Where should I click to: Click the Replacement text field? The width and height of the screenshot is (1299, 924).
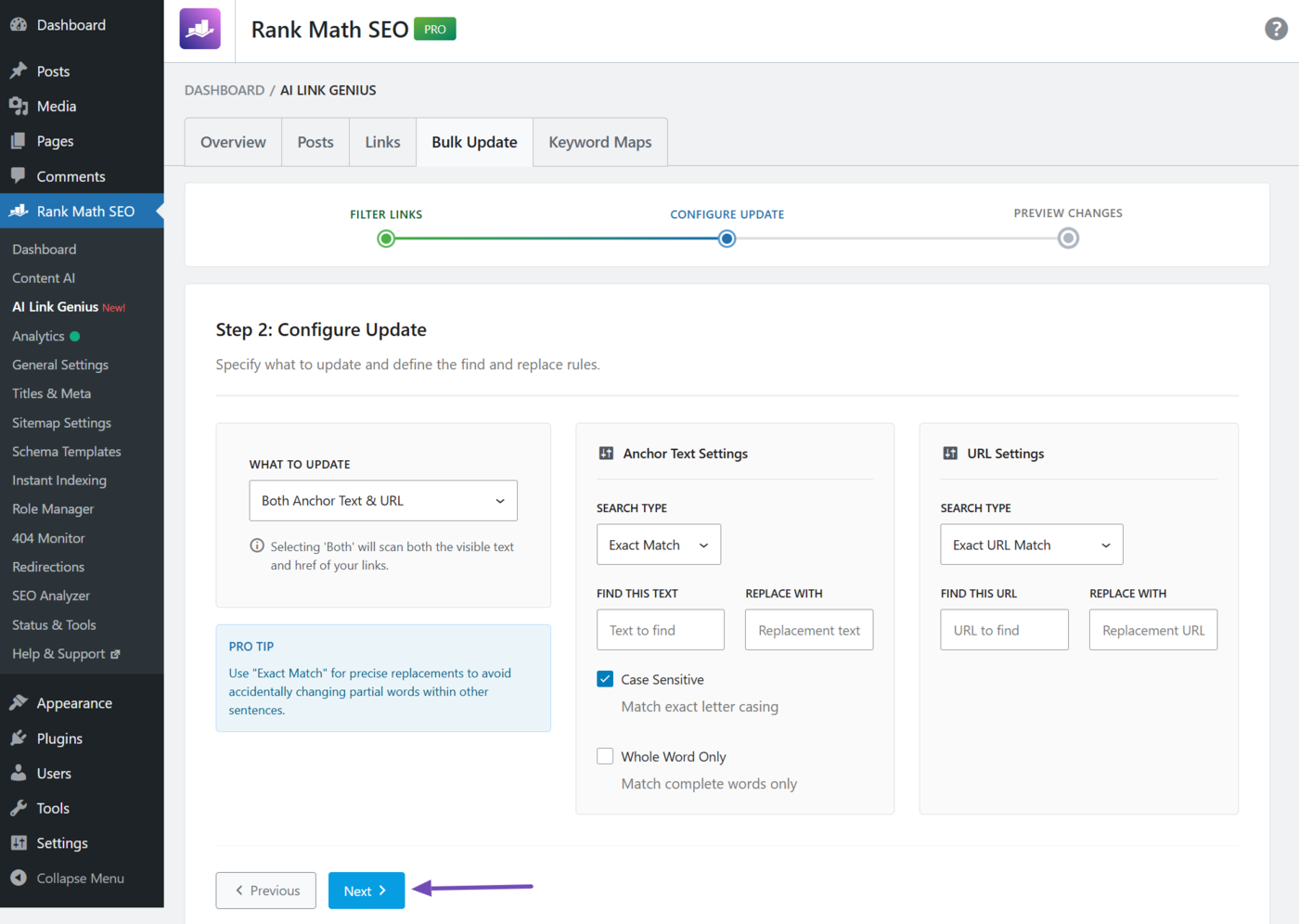click(809, 630)
